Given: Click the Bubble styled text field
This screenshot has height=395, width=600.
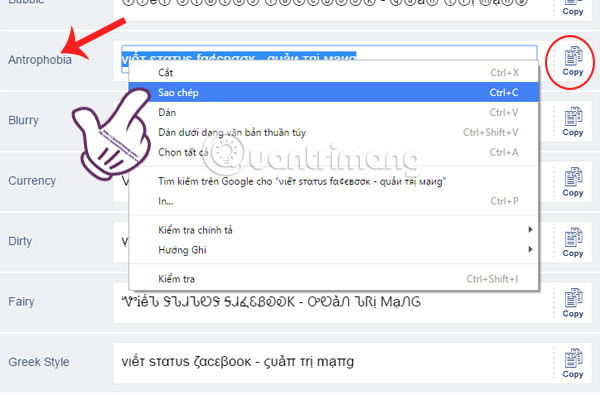Looking at the screenshot, I should click(333, 9).
